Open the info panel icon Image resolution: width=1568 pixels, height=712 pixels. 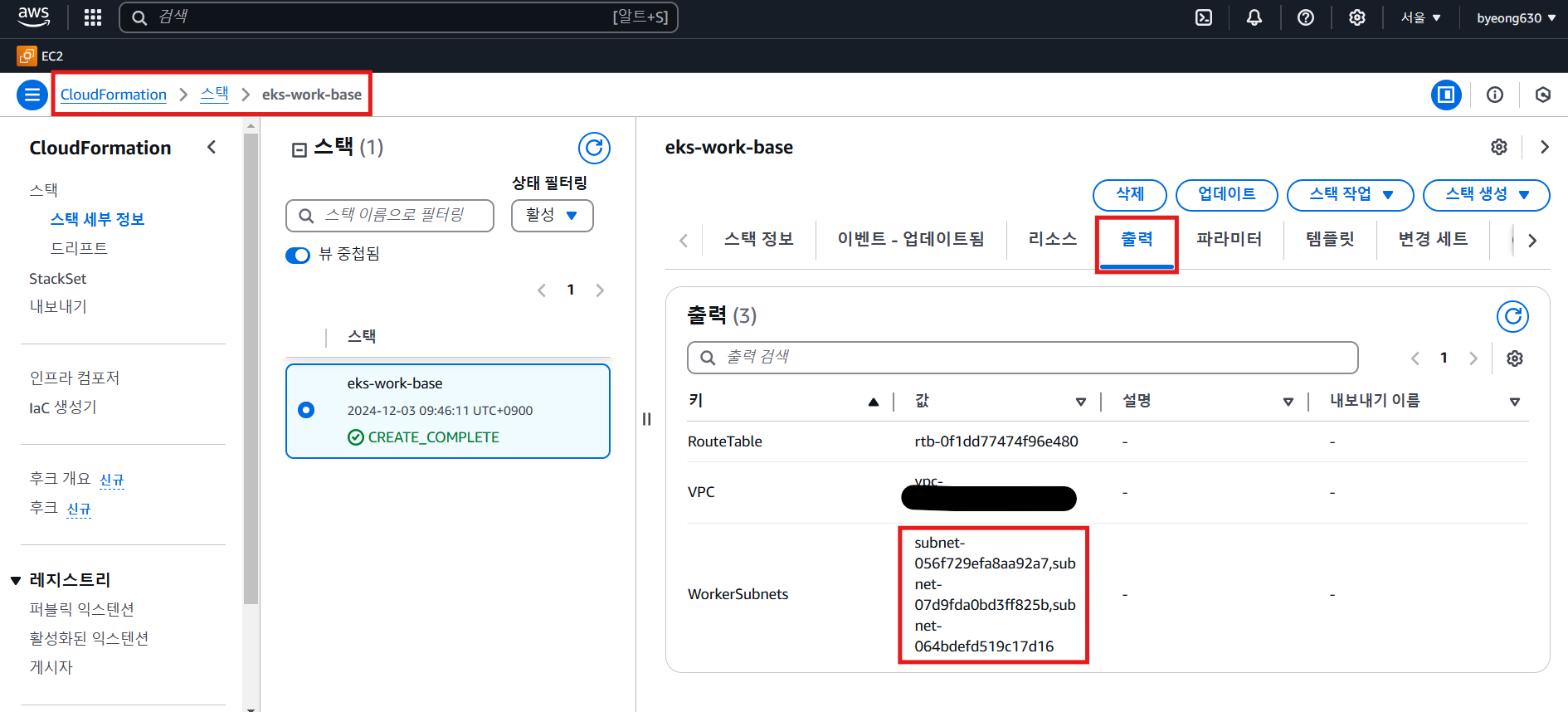1495,95
